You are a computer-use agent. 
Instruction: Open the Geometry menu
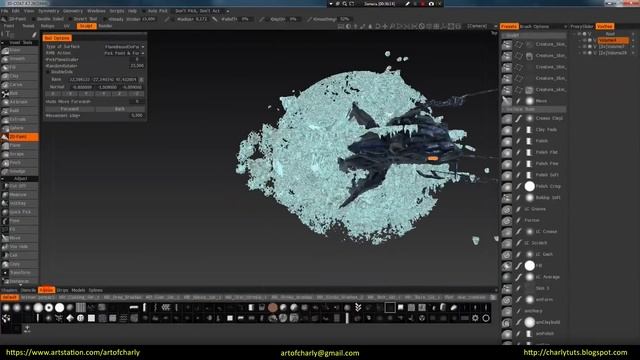(x=73, y=11)
